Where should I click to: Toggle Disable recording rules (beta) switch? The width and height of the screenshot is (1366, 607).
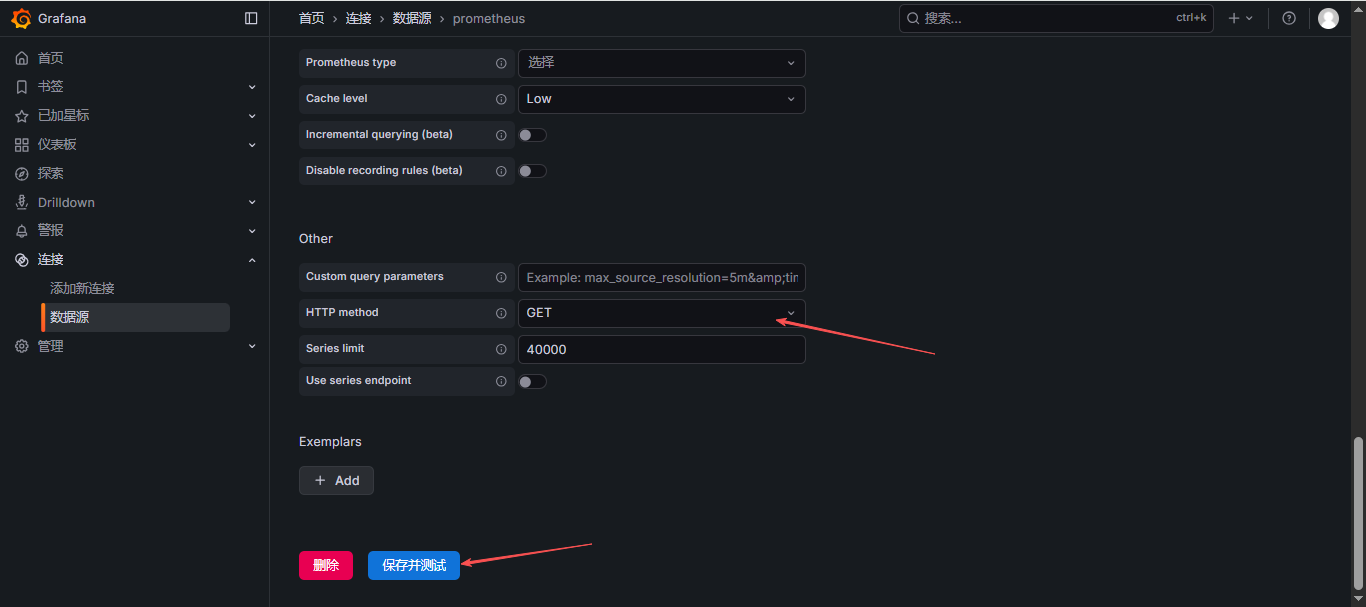[532, 171]
